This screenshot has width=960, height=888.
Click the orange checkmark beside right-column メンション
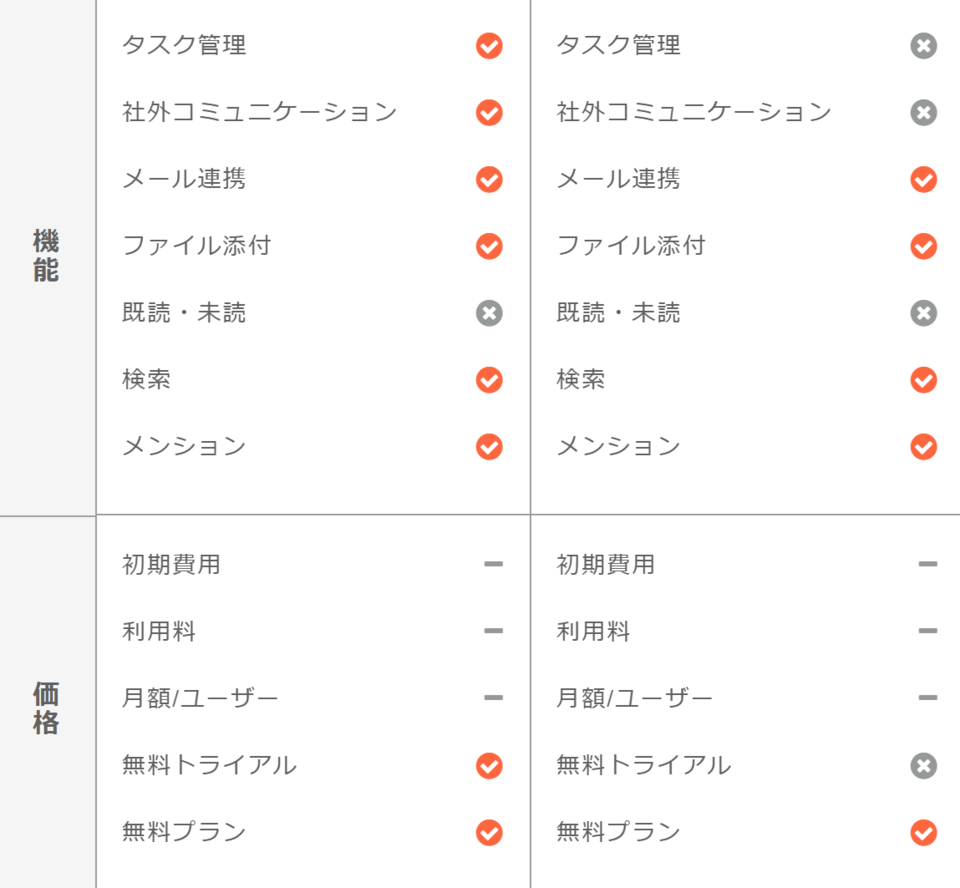coord(923,447)
